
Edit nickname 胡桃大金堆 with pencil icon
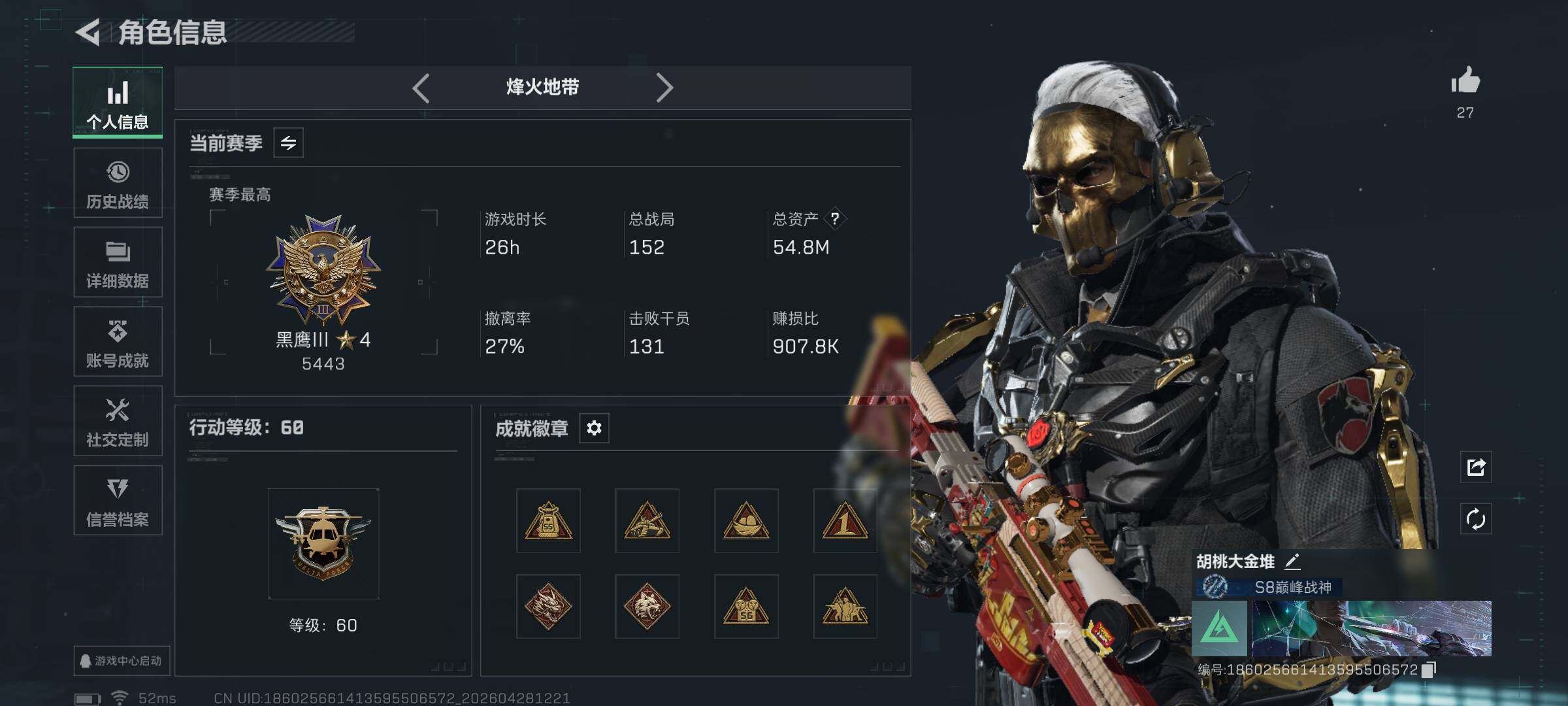pyautogui.click(x=1292, y=561)
